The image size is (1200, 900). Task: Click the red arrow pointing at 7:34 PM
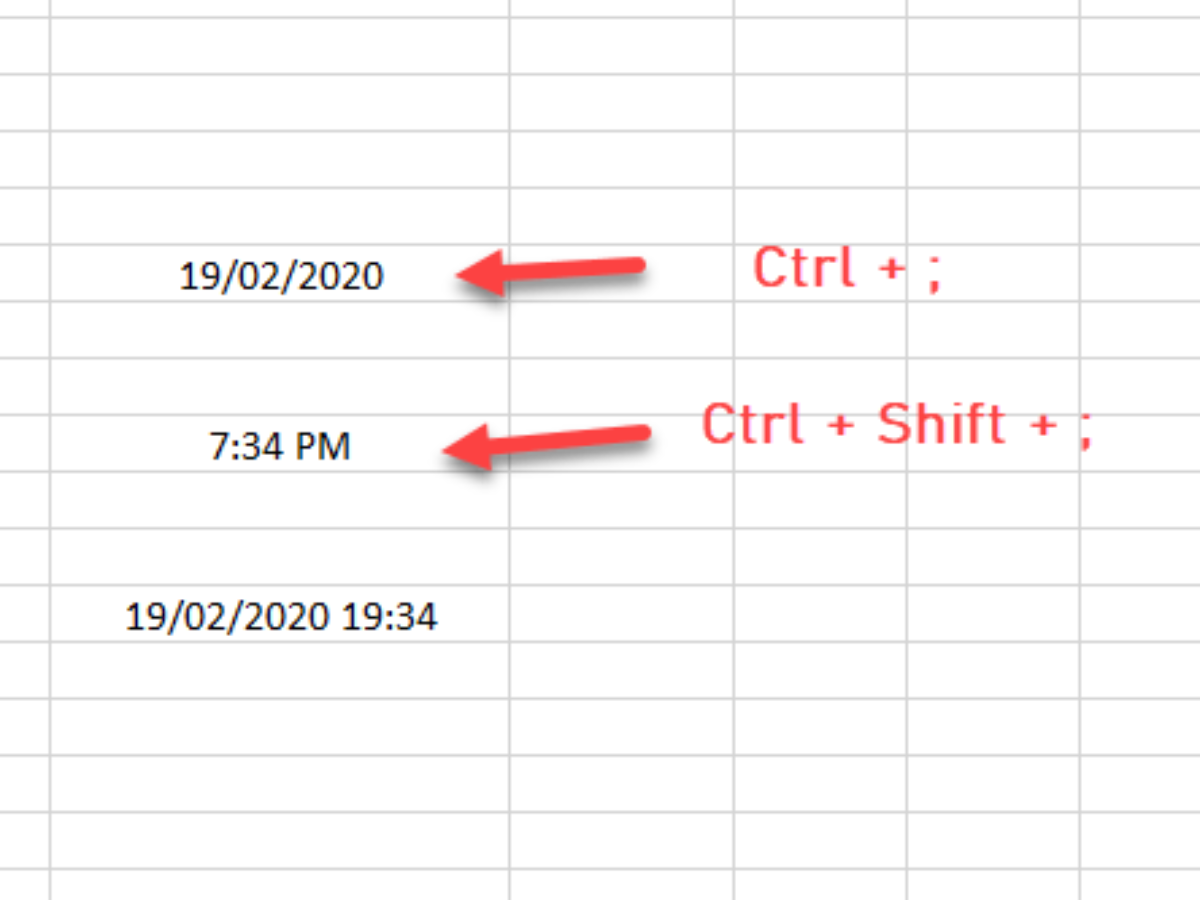[546, 444]
